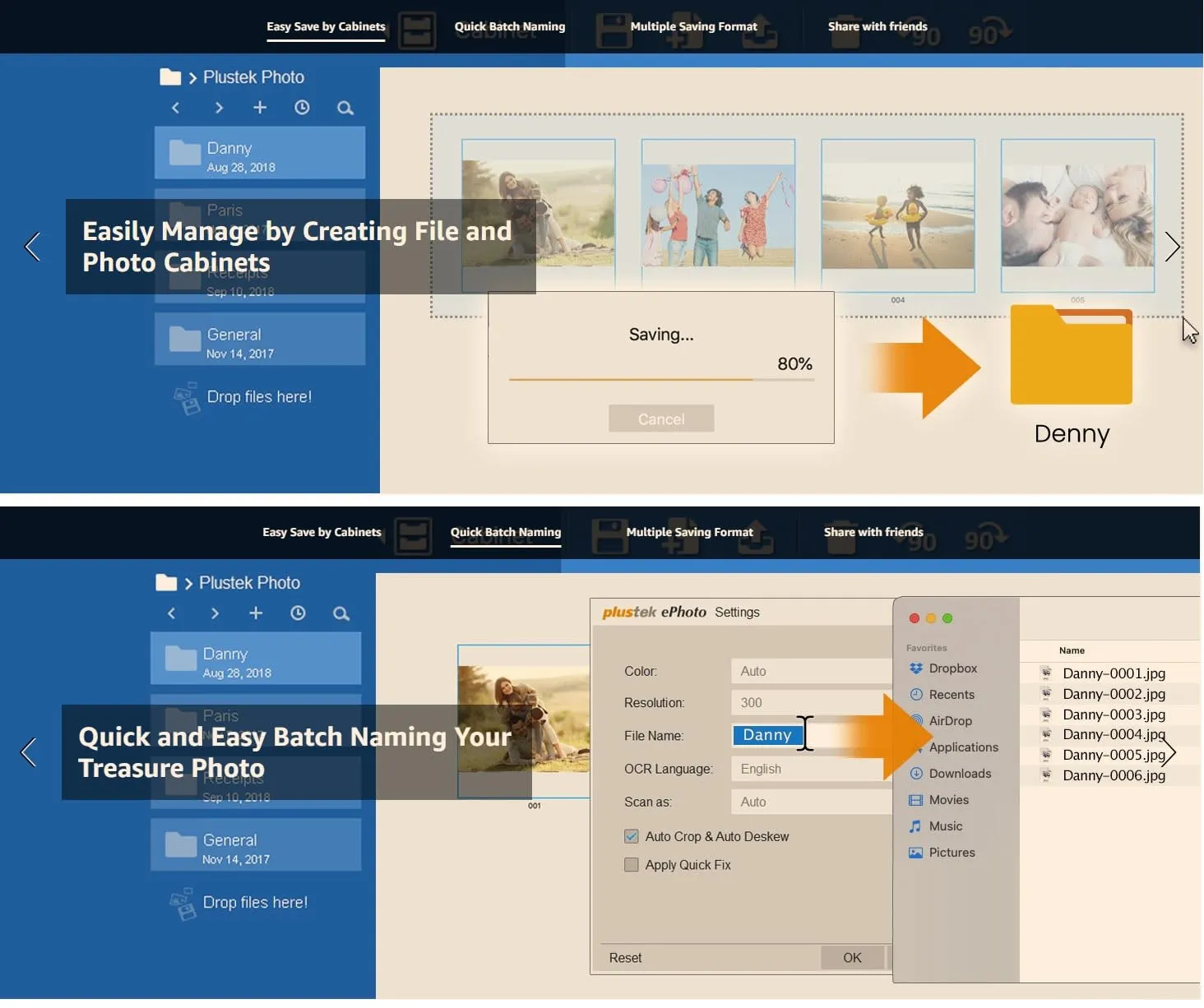Switch to the underlined Easy Save by Cabinets tab
Image resolution: width=1204 pixels, height=1008 pixels.
pyautogui.click(x=326, y=26)
